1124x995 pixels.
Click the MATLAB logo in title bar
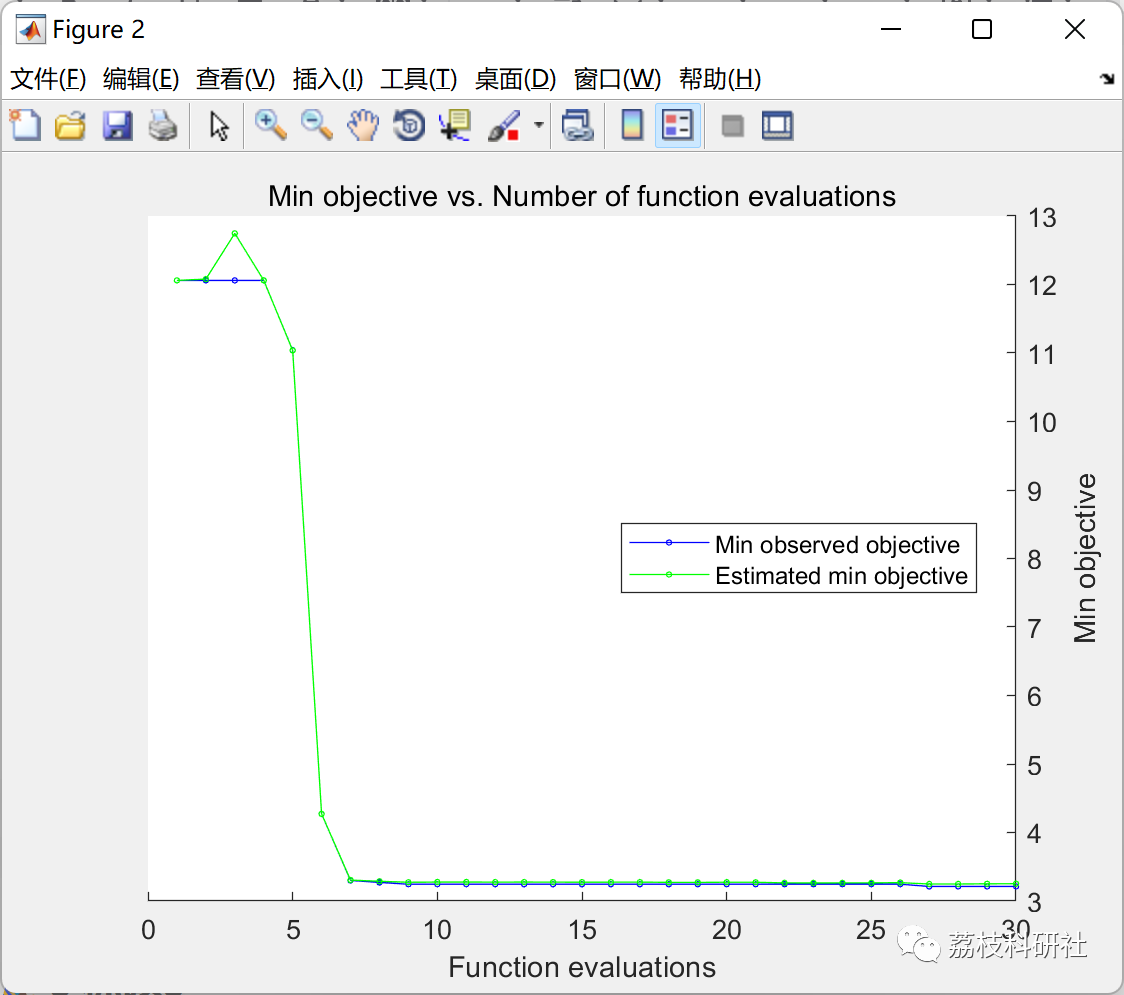pos(30,29)
